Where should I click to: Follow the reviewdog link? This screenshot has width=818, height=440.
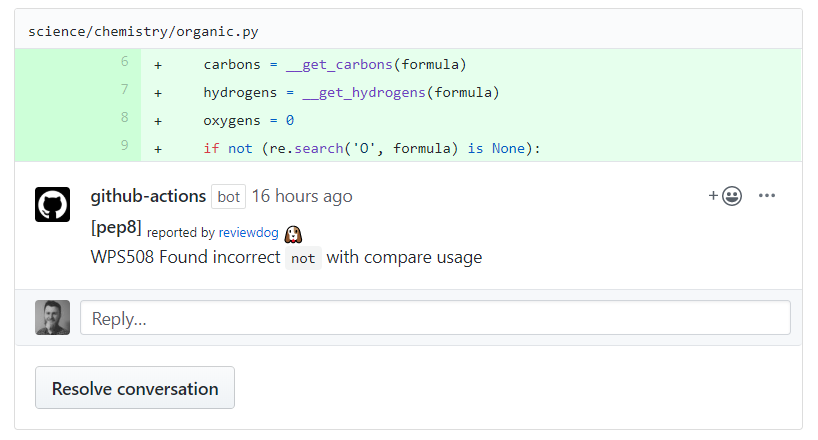click(x=248, y=233)
